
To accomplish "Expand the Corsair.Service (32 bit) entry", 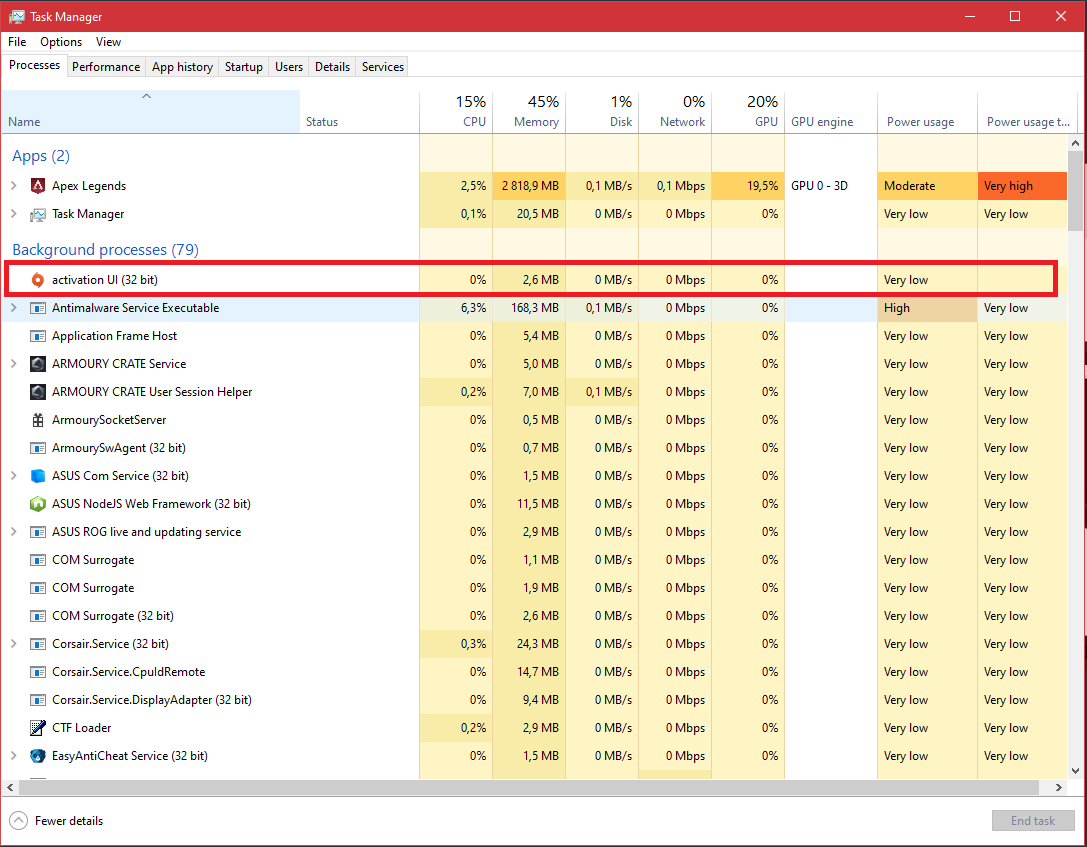I will (x=14, y=644).
